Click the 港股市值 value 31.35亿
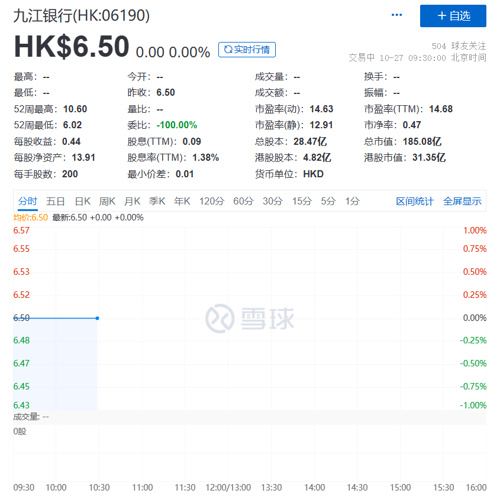This screenshot has height=500, width=500. [x=429, y=157]
